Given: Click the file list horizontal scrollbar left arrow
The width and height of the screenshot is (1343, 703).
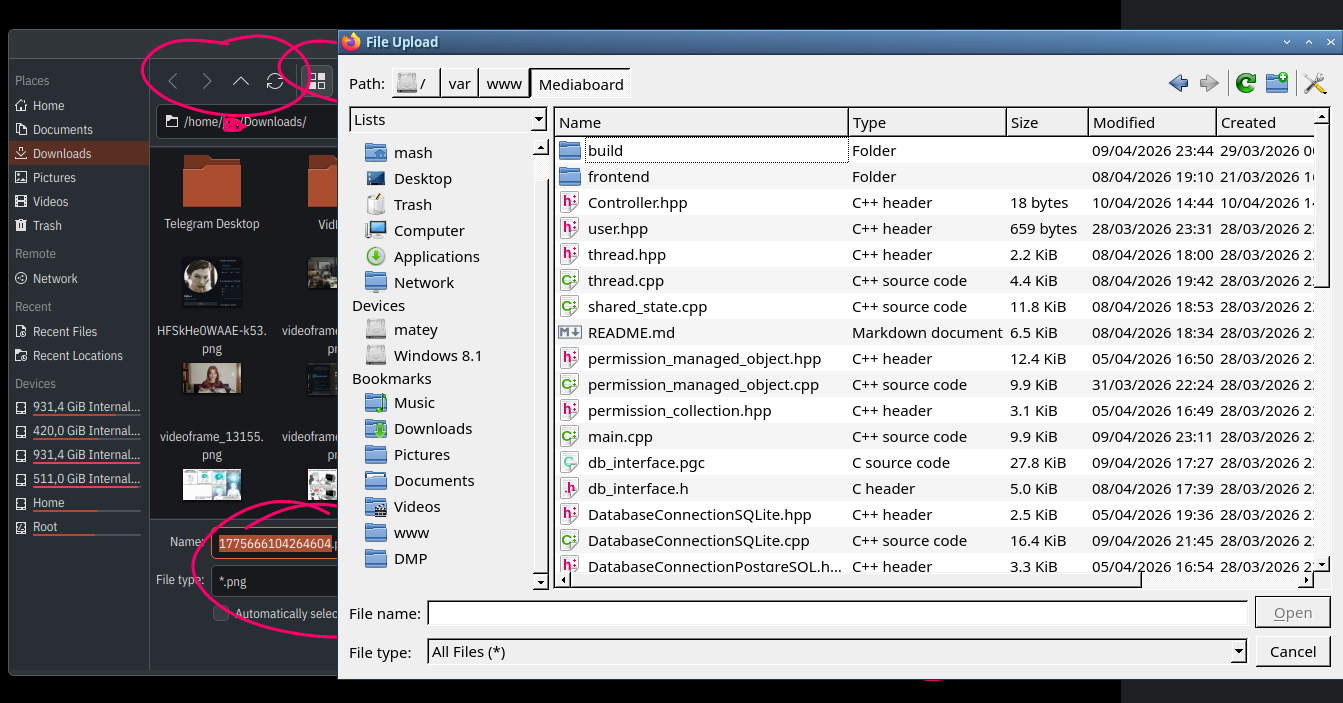Looking at the screenshot, I should [565, 580].
